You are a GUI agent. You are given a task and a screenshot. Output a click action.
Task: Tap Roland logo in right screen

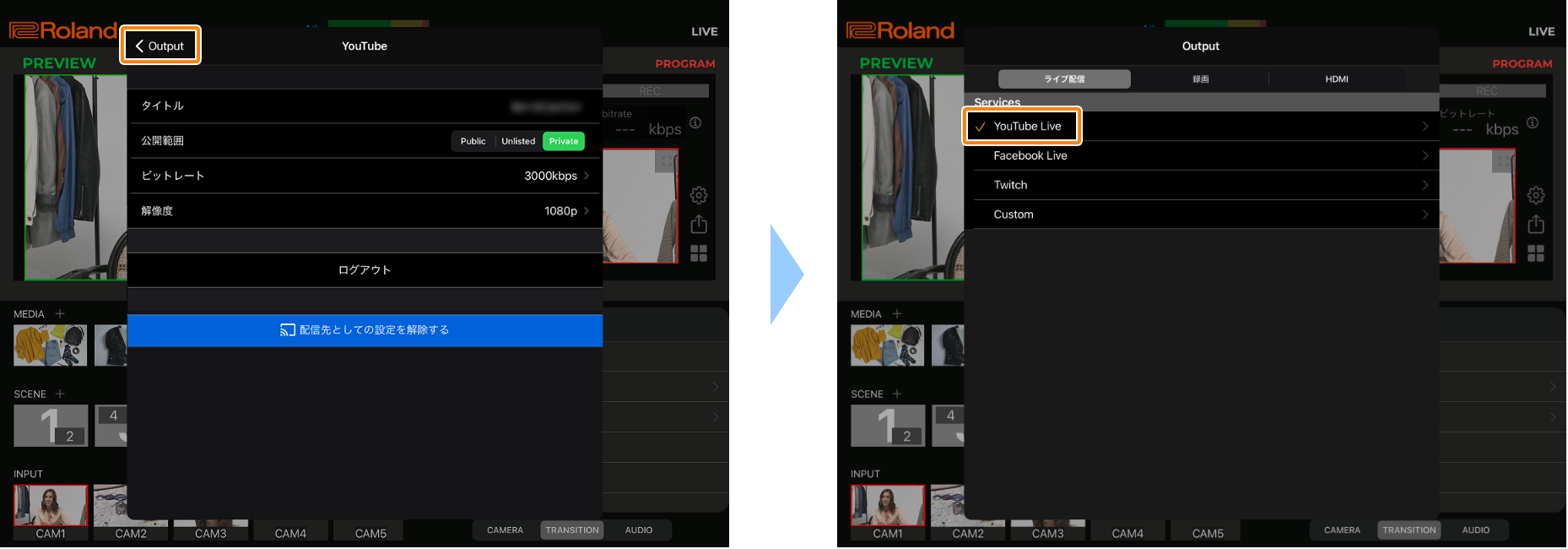click(x=900, y=30)
